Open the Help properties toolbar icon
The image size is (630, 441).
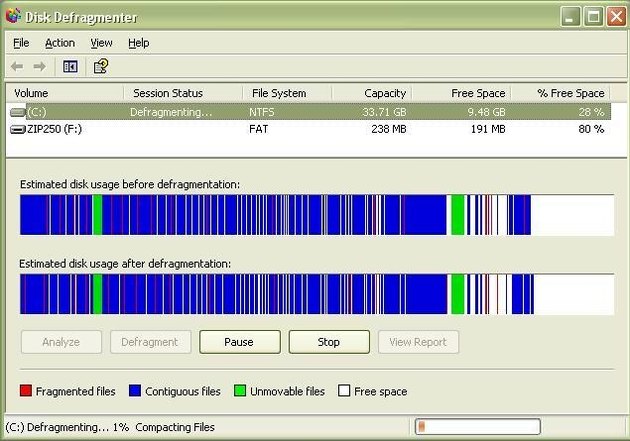tap(100, 66)
